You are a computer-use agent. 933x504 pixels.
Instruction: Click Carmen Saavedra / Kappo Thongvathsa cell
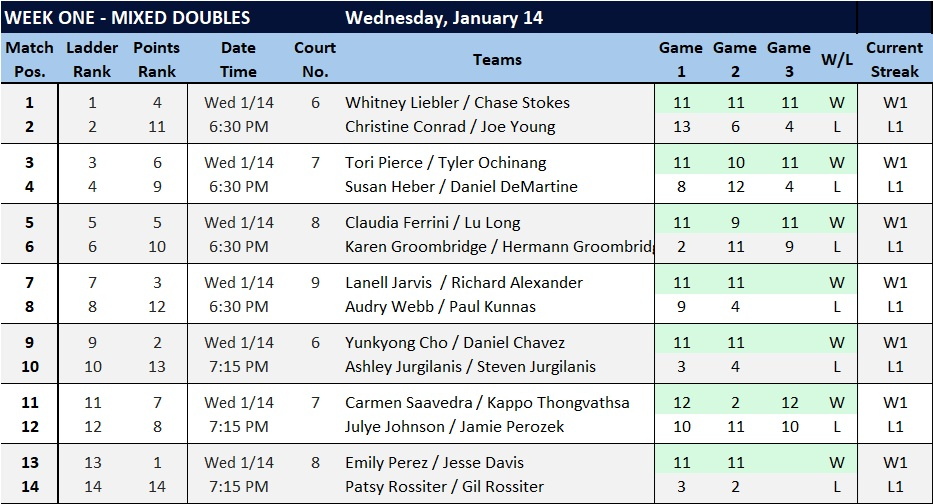(487, 403)
